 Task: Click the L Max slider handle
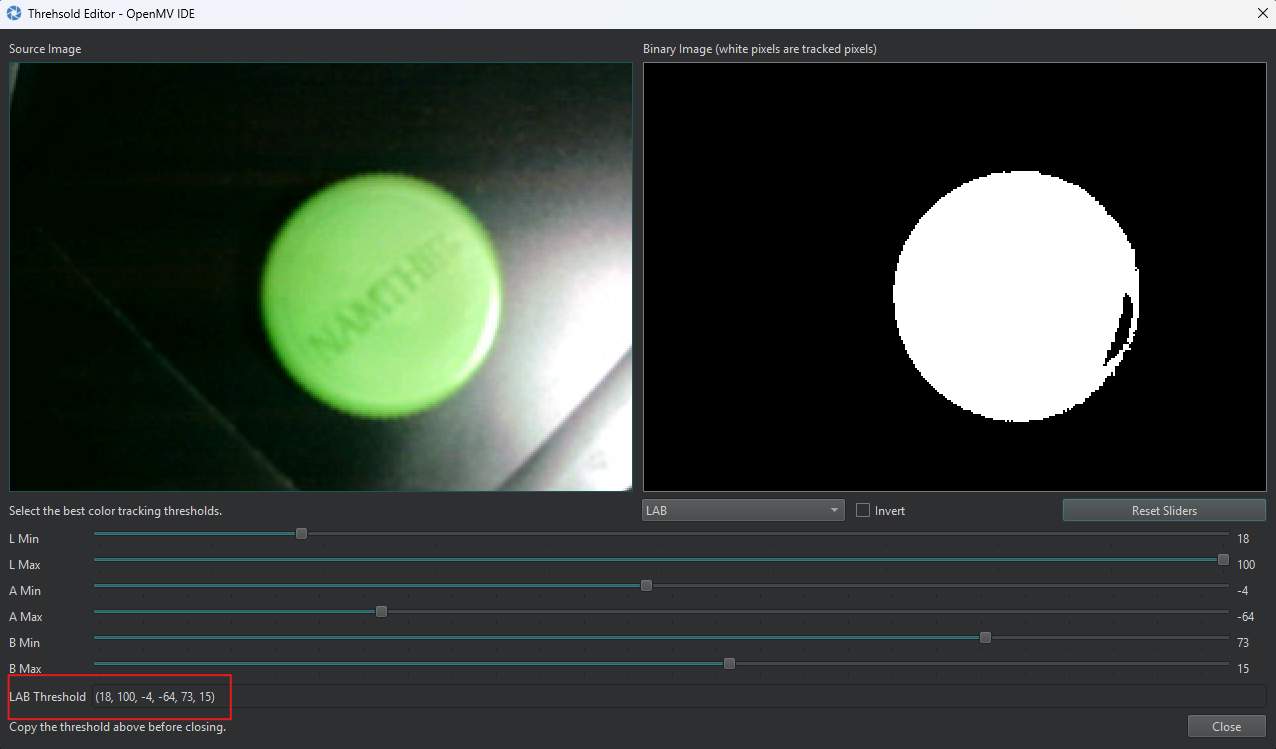[1223, 560]
